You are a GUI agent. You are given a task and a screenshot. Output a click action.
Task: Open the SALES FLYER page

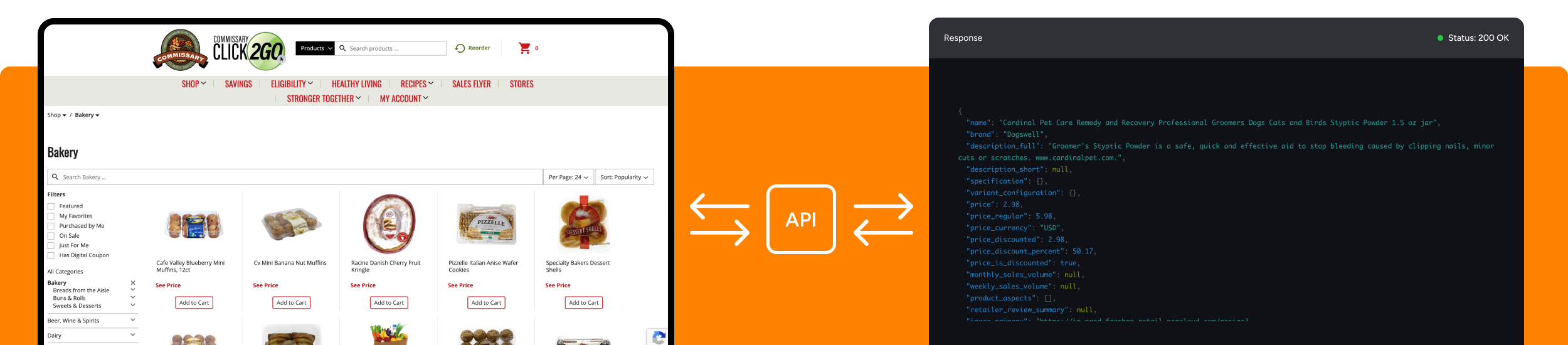point(472,84)
